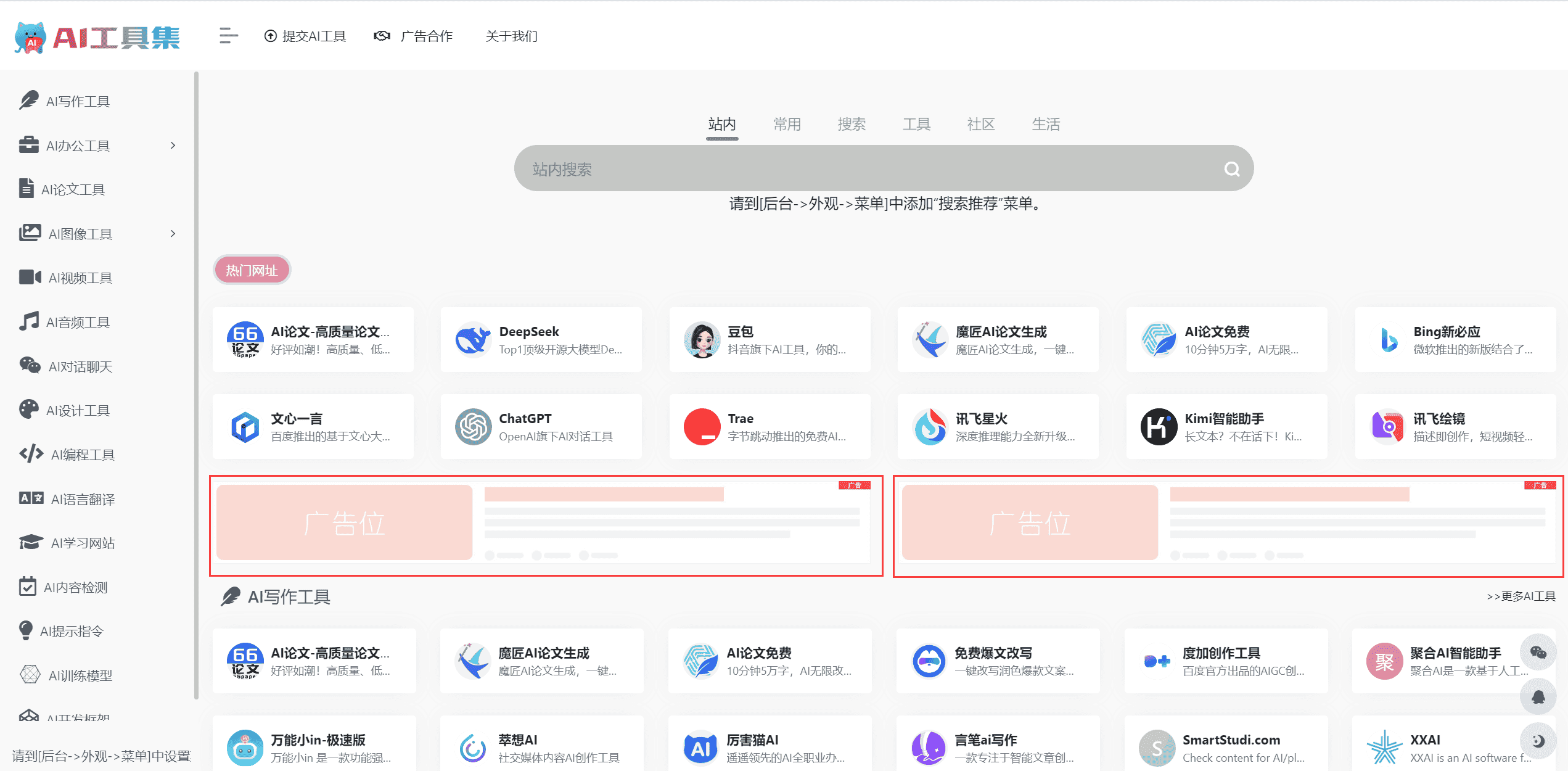Click the search magnifier icon

(x=1232, y=169)
